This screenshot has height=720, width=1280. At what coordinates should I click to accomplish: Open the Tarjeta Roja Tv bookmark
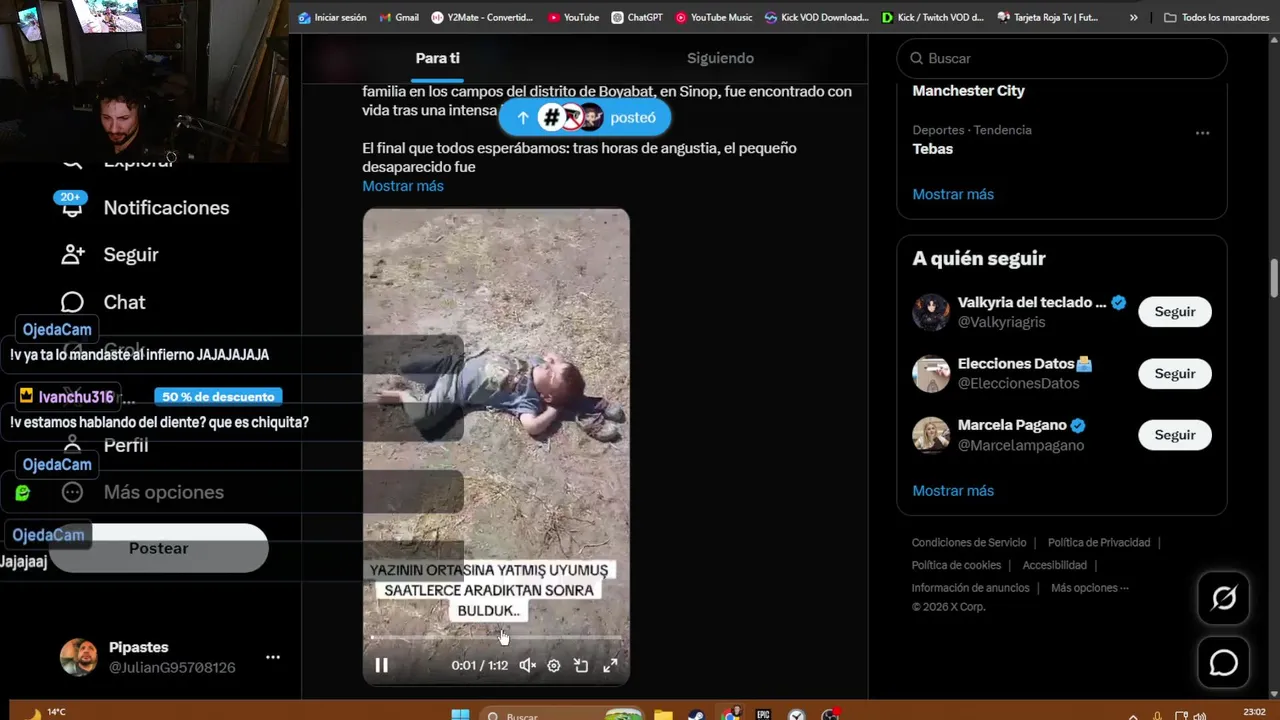[1048, 17]
